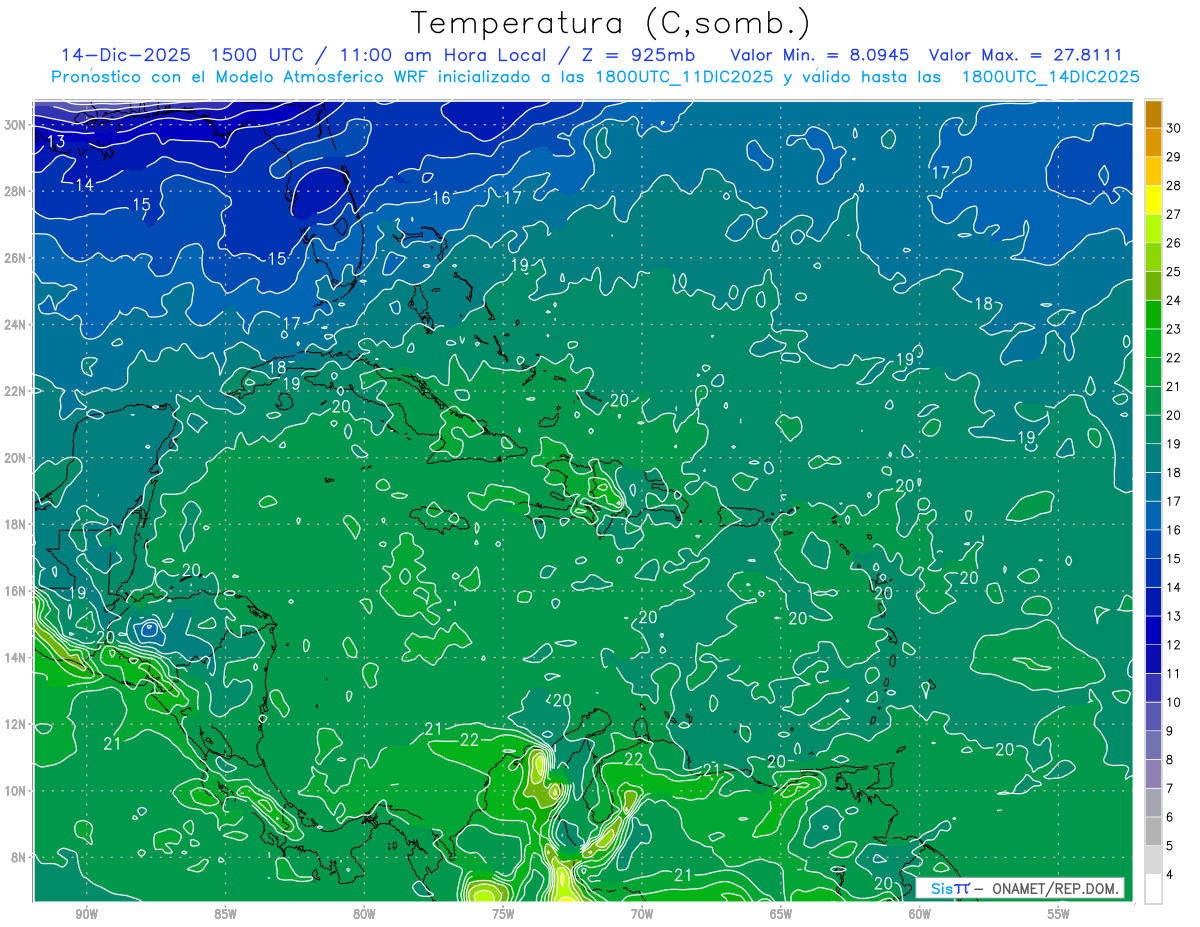1200x927 pixels.
Task: Click the '16N' latitude axis label
Action: point(15,591)
